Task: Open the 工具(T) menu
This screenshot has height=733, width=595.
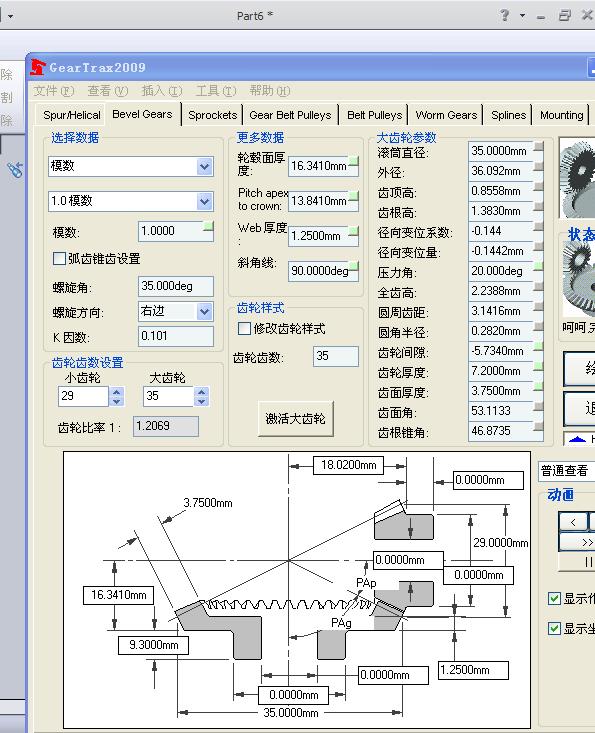Action: coord(216,91)
